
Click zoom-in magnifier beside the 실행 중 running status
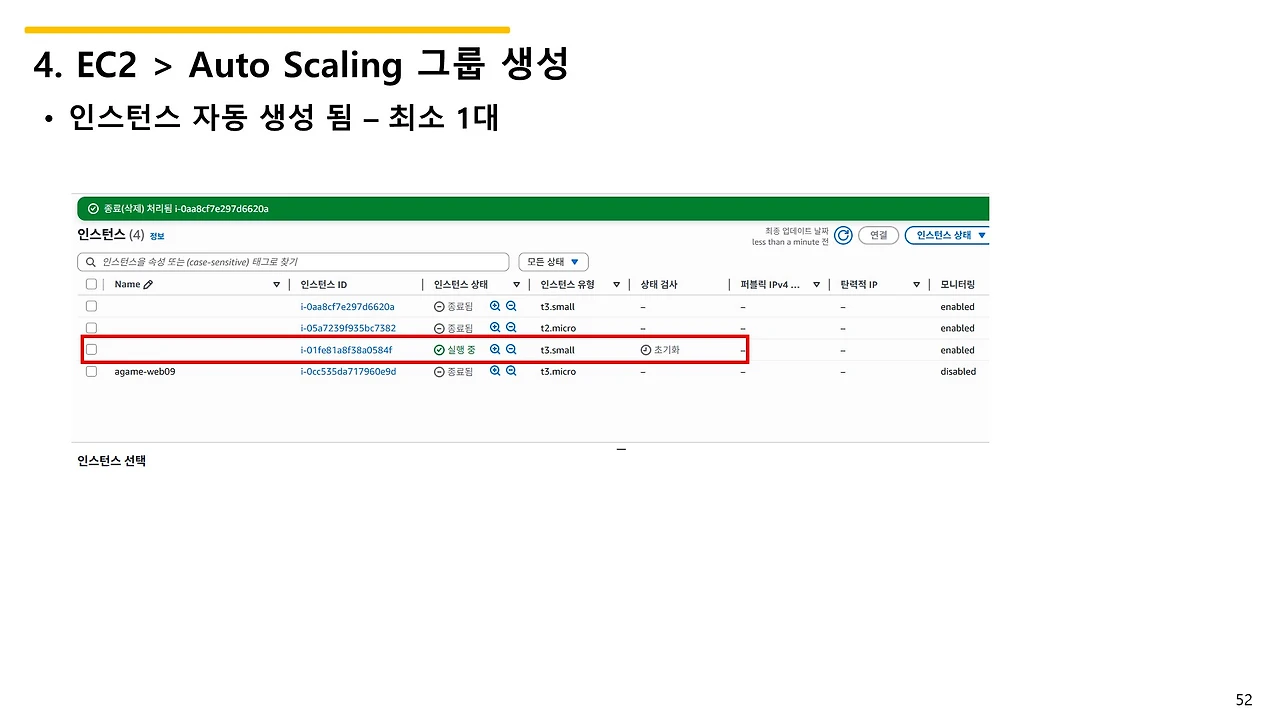(x=495, y=349)
